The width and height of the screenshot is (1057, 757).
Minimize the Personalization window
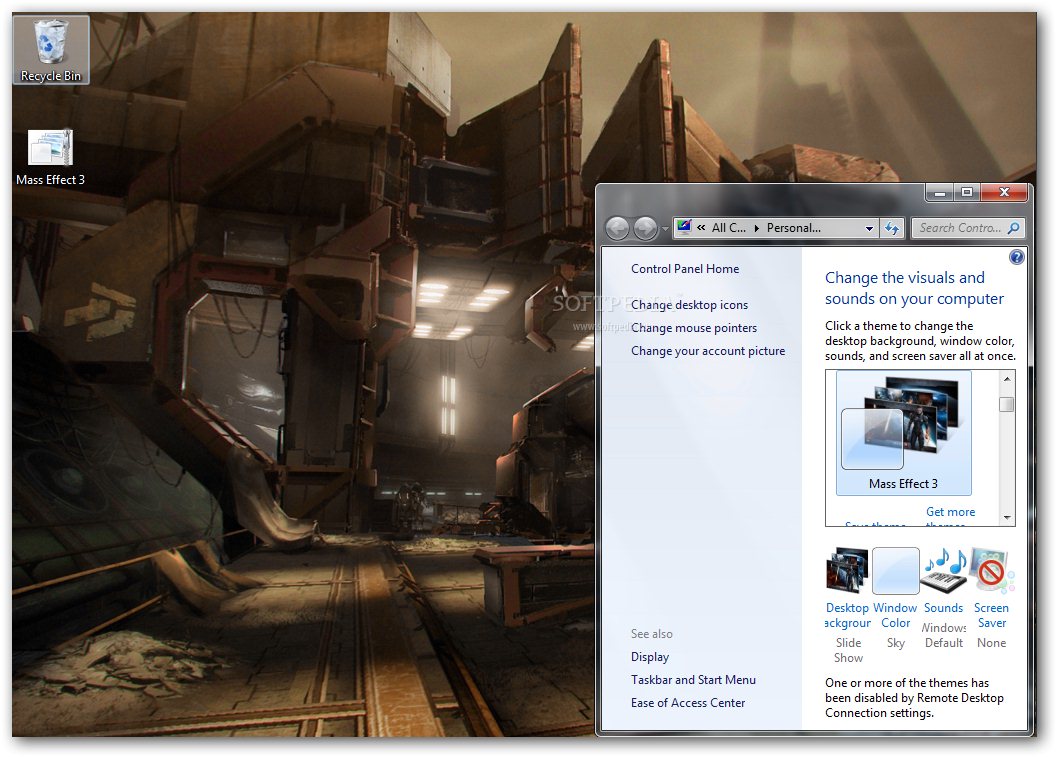point(940,193)
